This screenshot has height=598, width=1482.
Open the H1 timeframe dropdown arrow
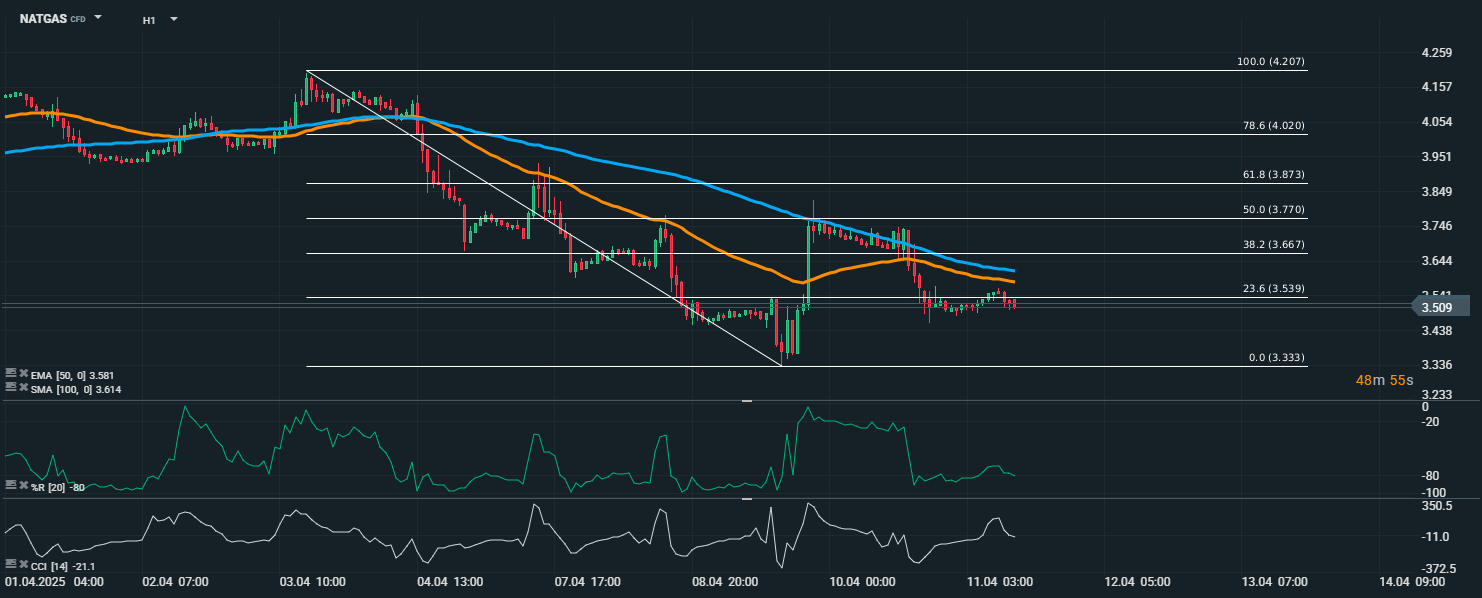[174, 19]
